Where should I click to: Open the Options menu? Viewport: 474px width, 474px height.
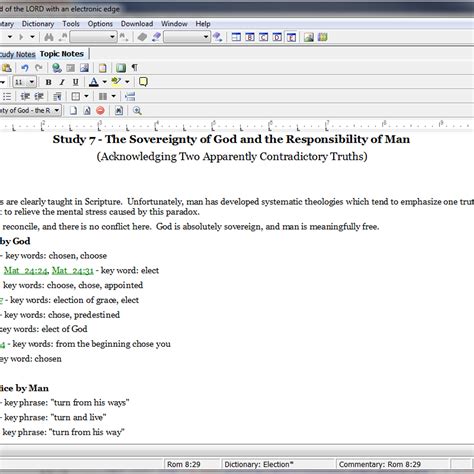(x=100, y=24)
